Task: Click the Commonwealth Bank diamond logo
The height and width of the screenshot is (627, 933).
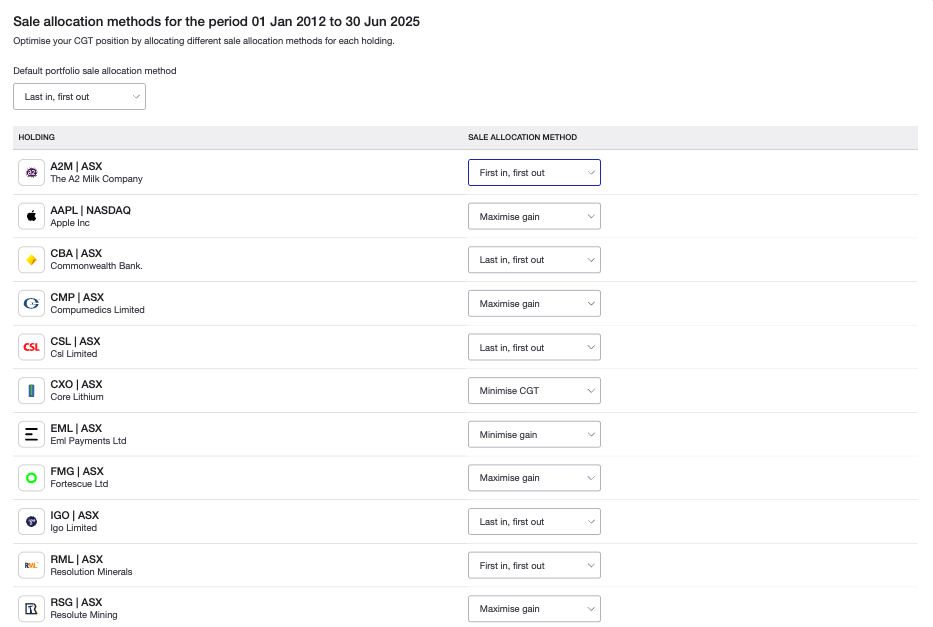Action: point(32,260)
